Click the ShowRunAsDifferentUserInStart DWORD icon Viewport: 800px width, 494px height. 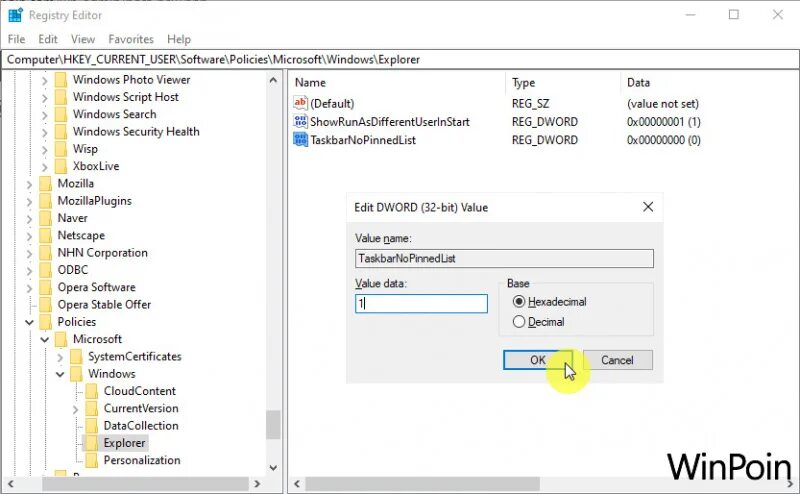click(301, 121)
